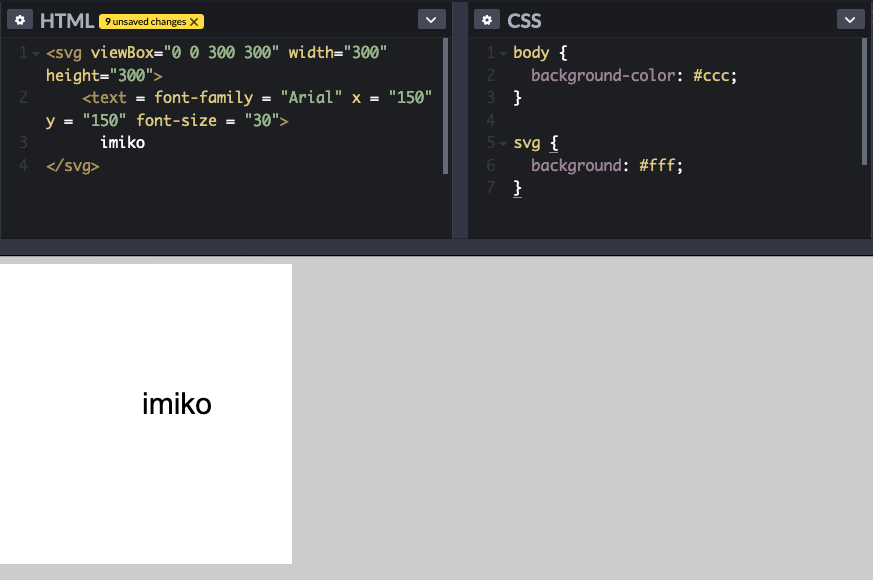The height and width of the screenshot is (580, 873).
Task: Open HTML editor settings gear
Action: 20,20
